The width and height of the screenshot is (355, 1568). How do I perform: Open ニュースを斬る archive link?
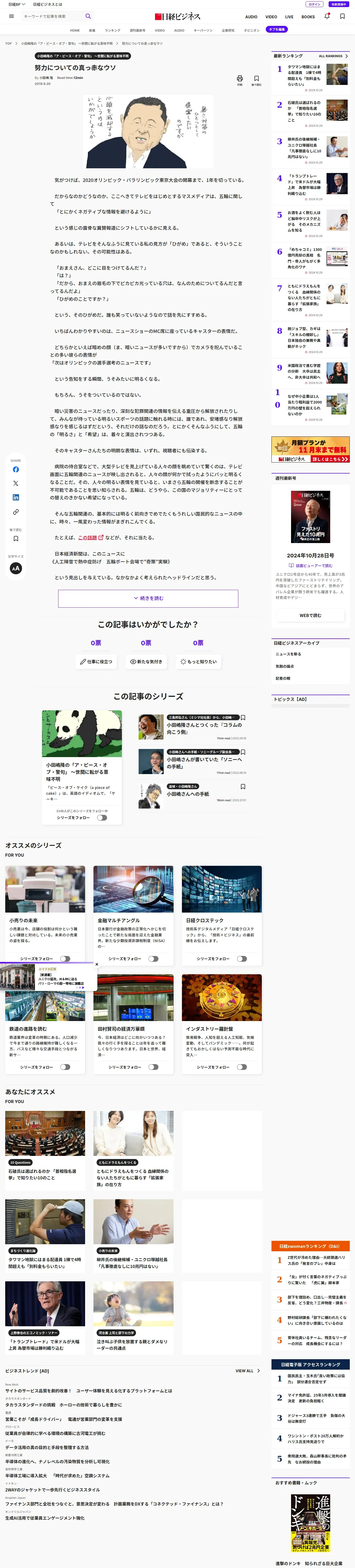288,654
